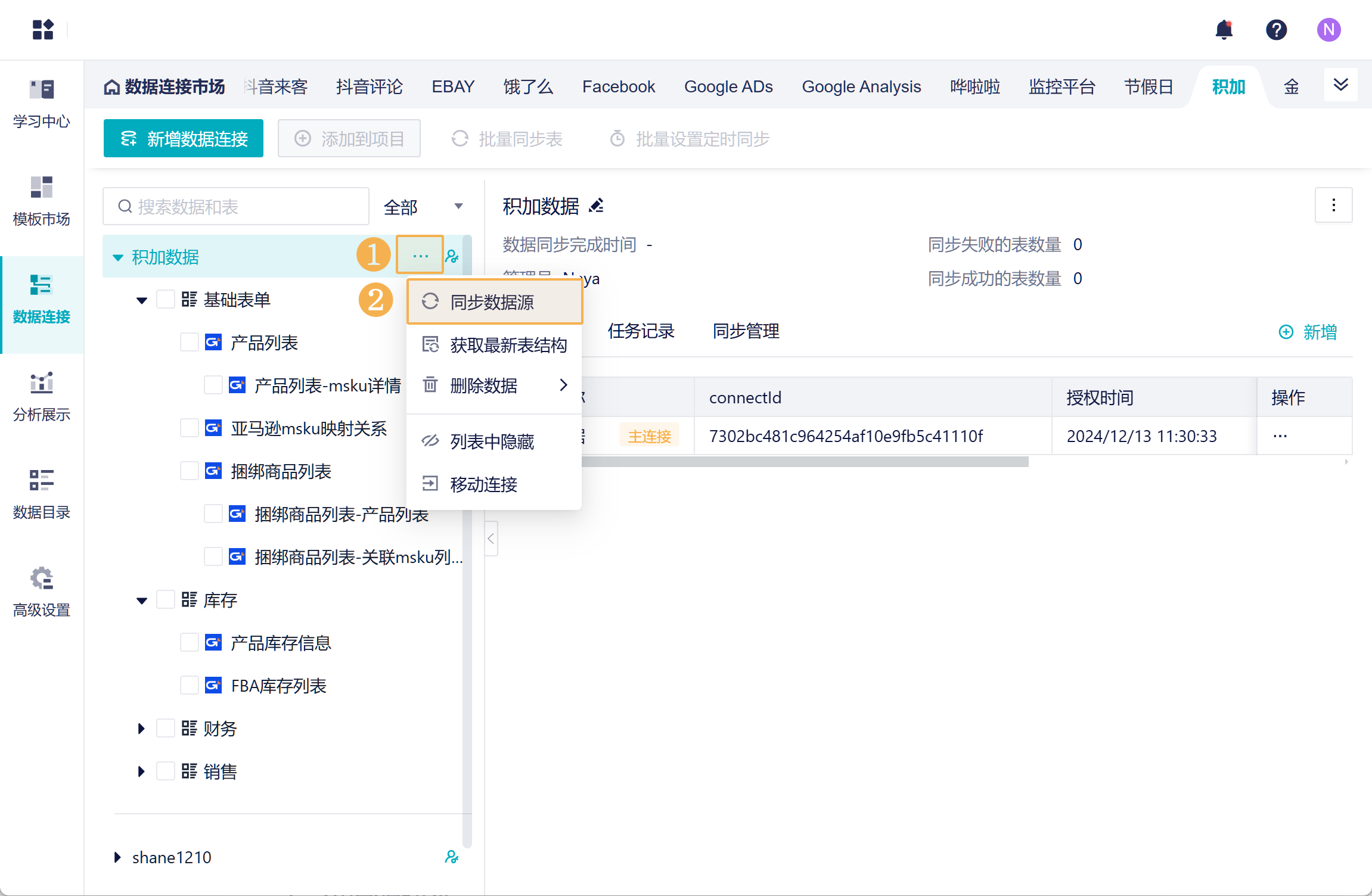Image resolution: width=1372 pixels, height=896 pixels.
Task: Click the help question mark icon
Action: [x=1276, y=29]
